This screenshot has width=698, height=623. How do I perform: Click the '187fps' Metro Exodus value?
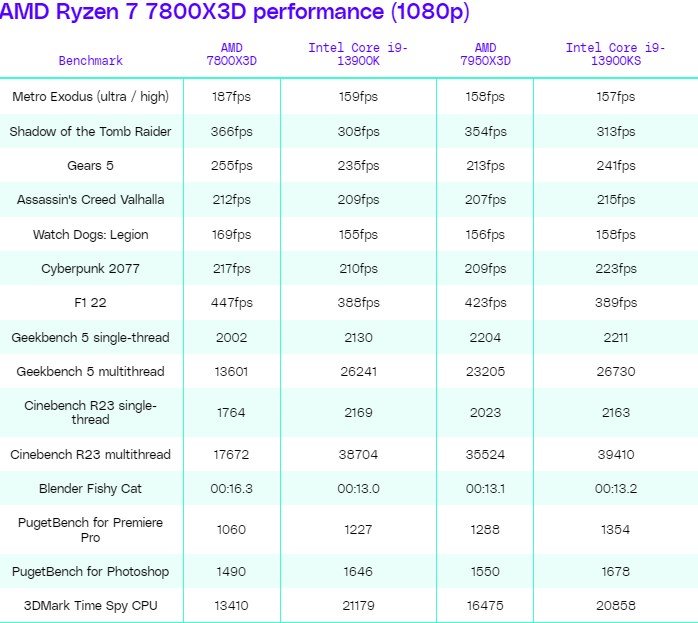[x=231, y=97]
